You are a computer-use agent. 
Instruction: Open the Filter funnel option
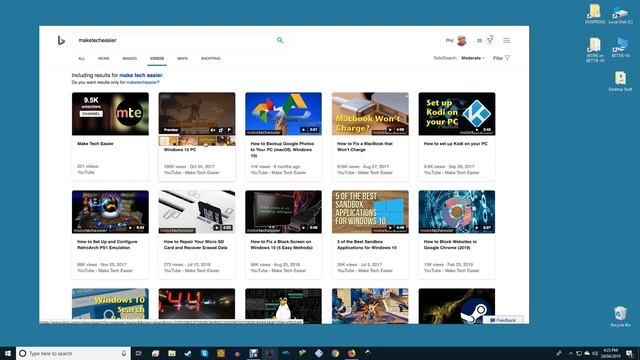point(502,58)
